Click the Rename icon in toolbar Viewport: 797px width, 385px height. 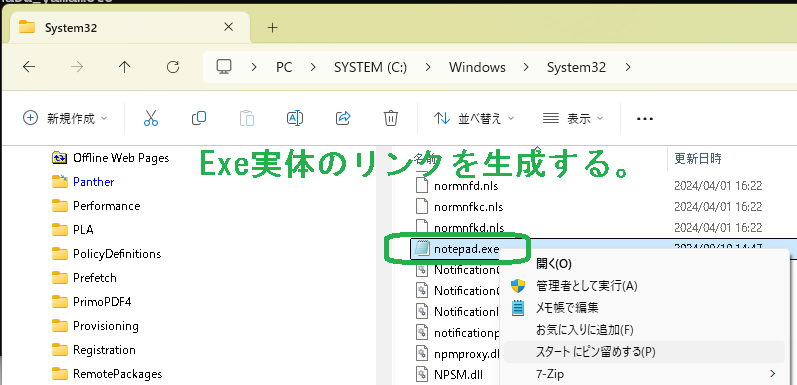(x=295, y=118)
